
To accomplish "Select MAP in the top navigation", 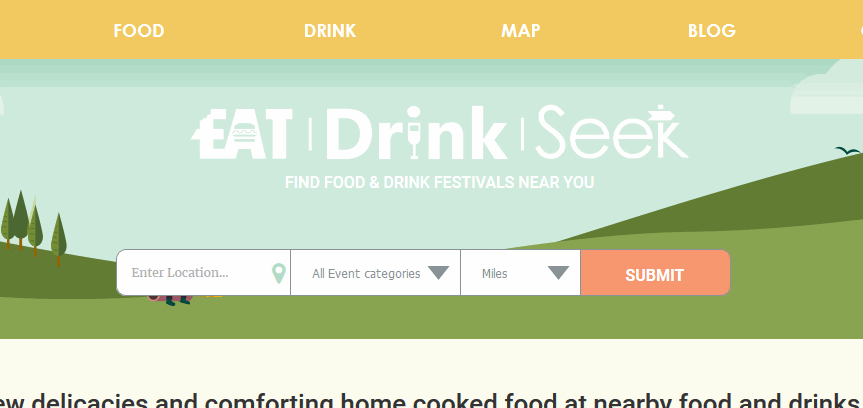I will [520, 30].
